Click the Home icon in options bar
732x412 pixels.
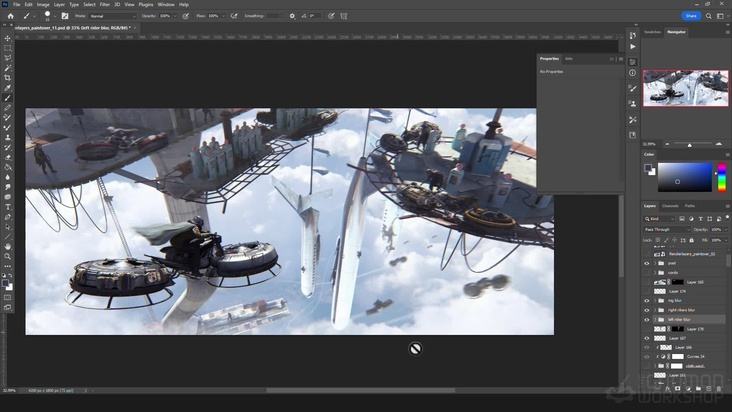(x=10, y=16)
